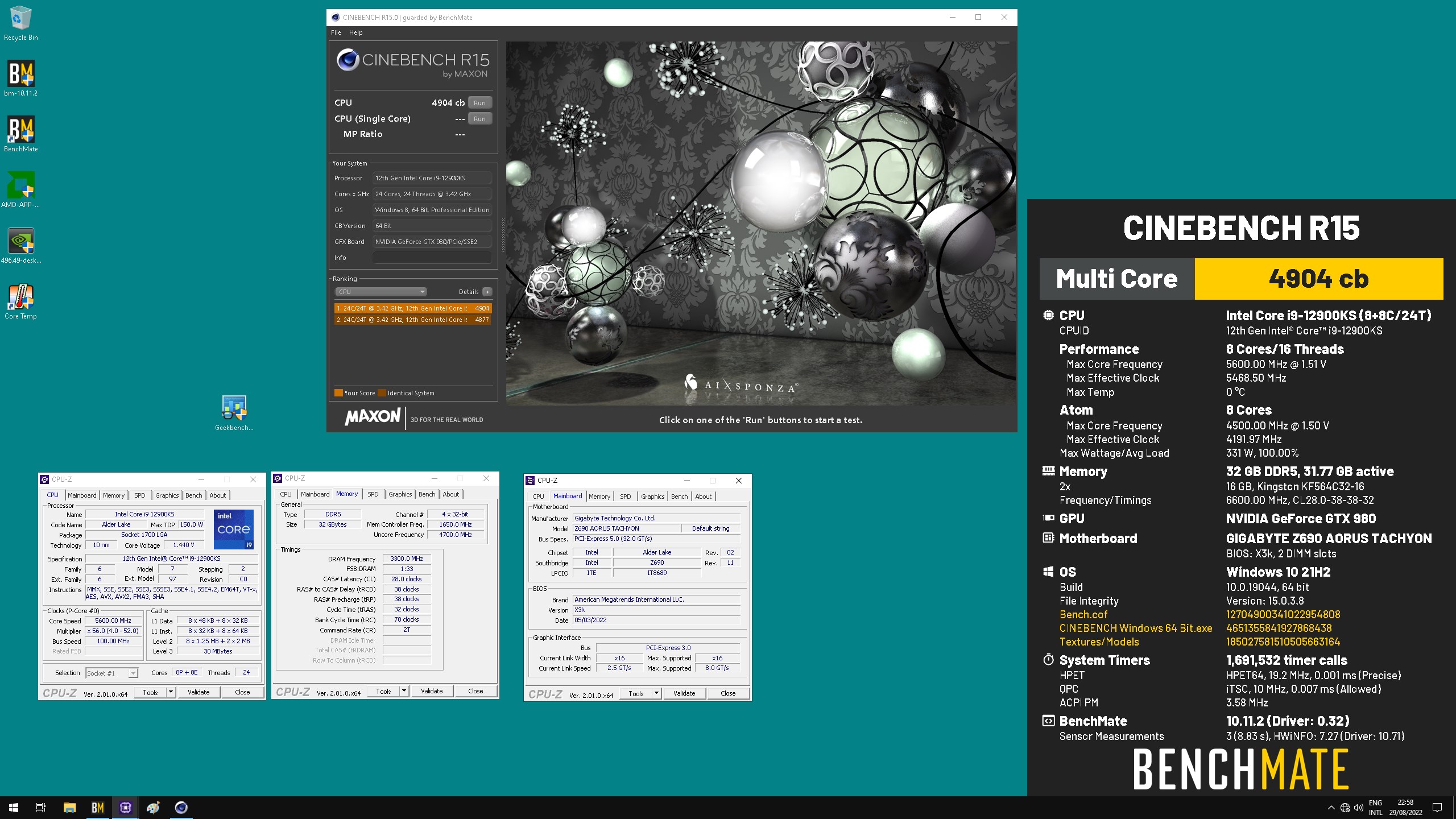The width and height of the screenshot is (1456, 819).
Task: Click the Info input field in Cinebench
Action: click(432, 258)
